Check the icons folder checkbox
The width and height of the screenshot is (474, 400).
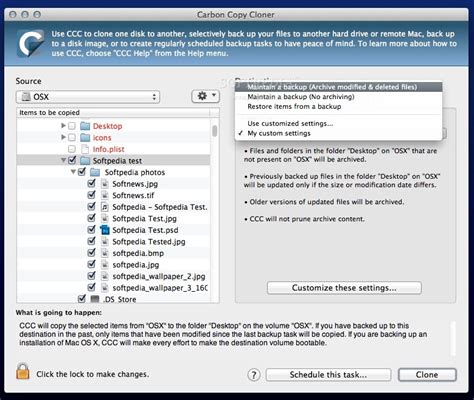pos(72,137)
